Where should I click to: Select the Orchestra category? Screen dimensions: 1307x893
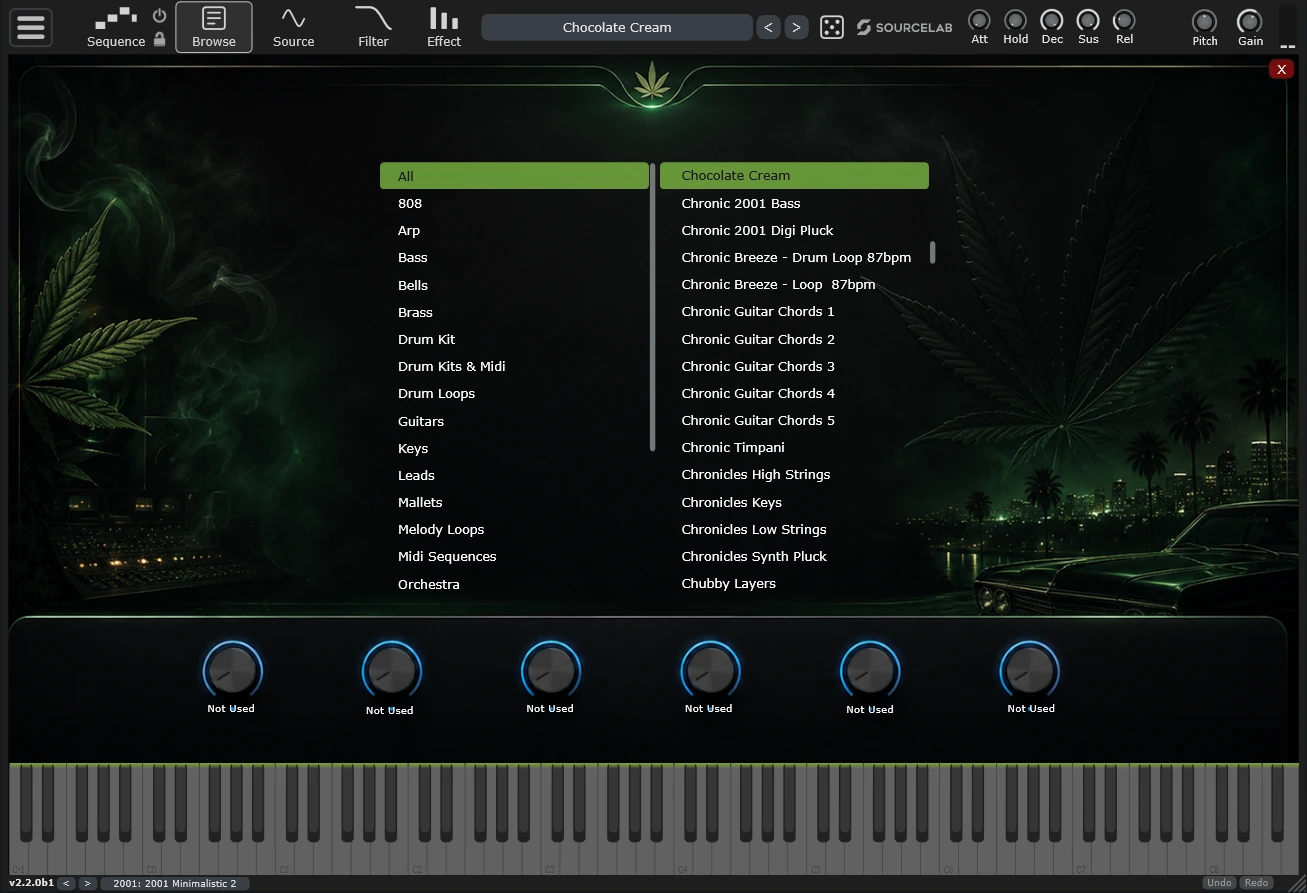[x=514, y=584]
